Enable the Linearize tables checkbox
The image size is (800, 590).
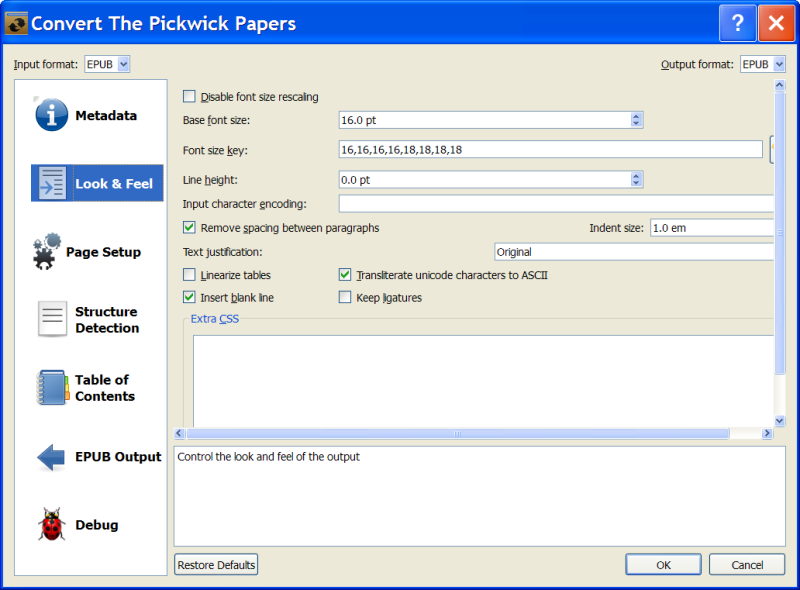[x=189, y=275]
